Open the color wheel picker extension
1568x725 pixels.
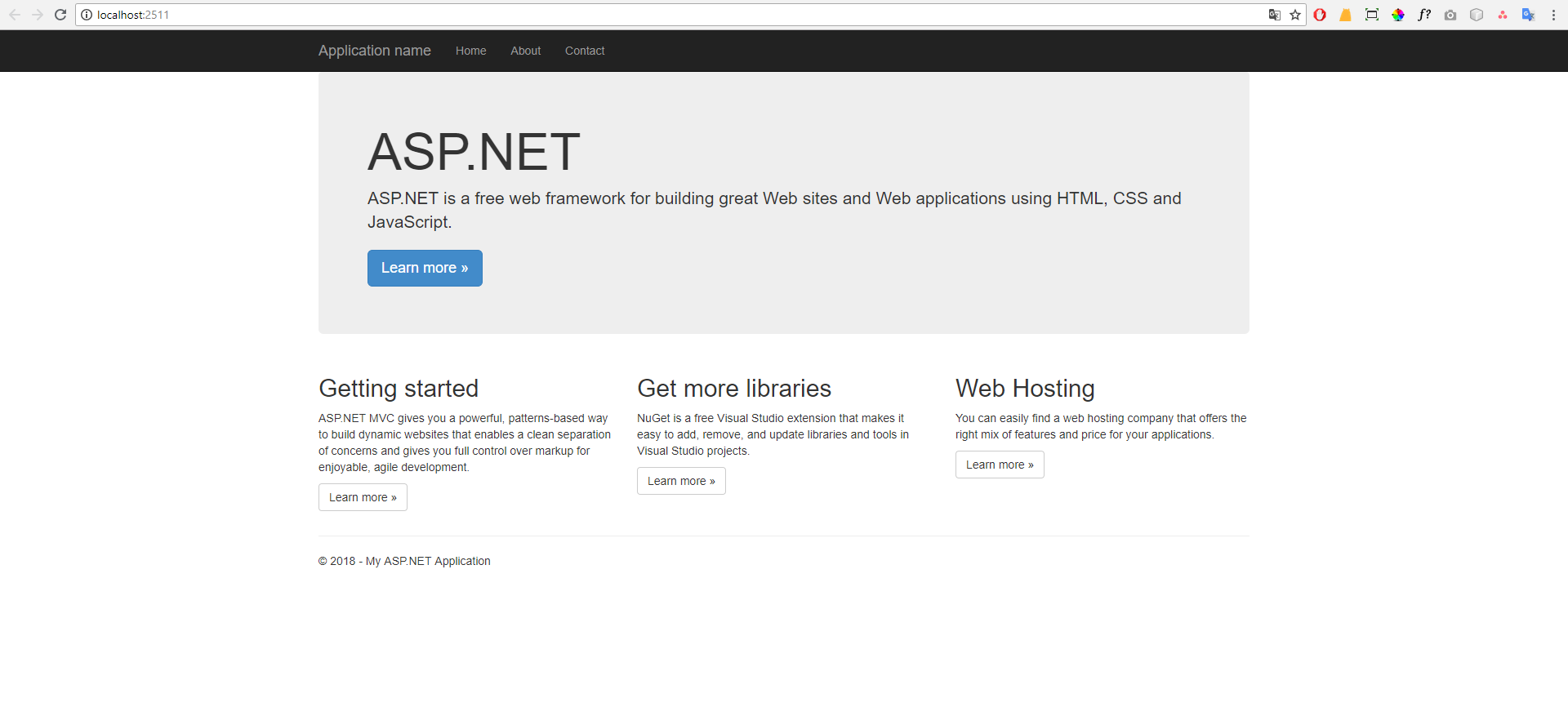pos(1398,15)
